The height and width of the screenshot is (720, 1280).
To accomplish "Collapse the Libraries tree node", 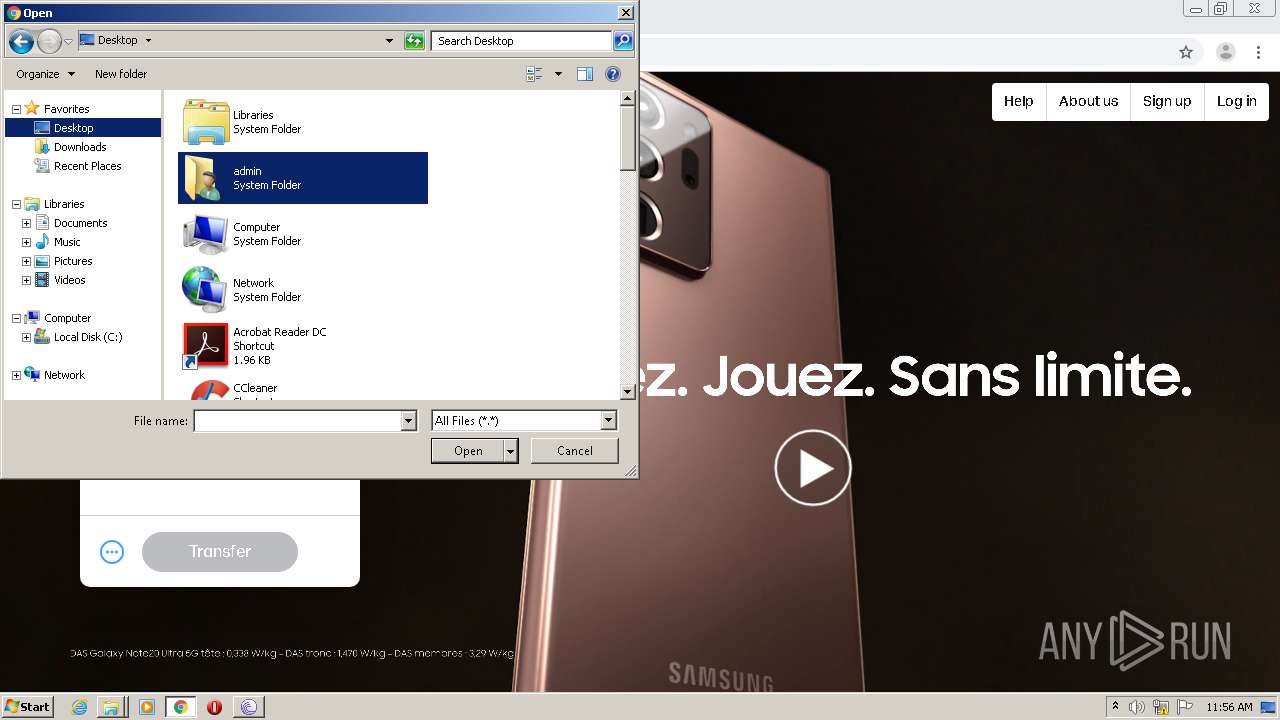I will 16,204.
